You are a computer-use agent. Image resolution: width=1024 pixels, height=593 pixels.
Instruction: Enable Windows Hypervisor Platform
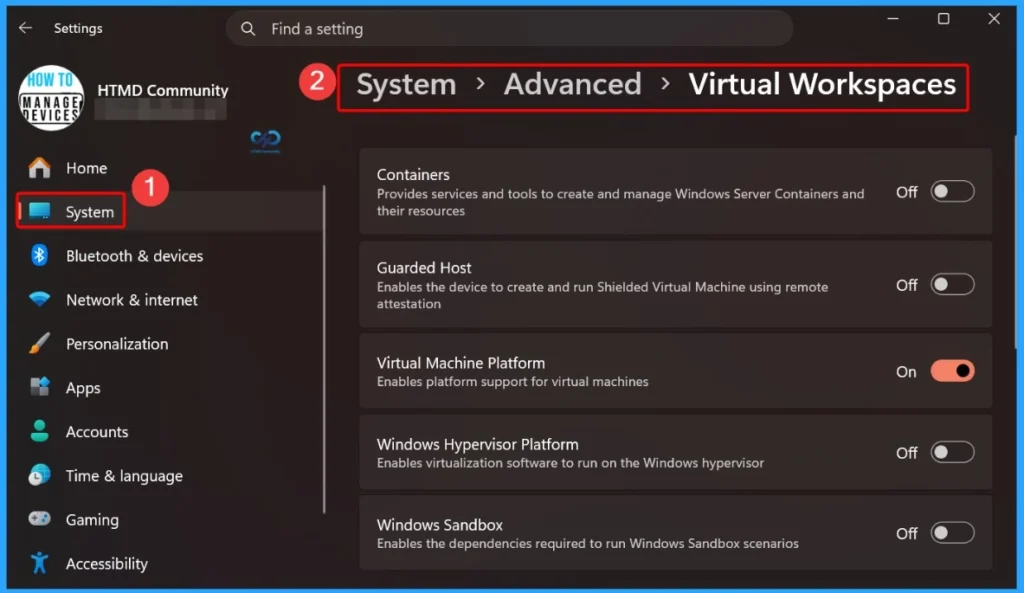click(x=950, y=452)
